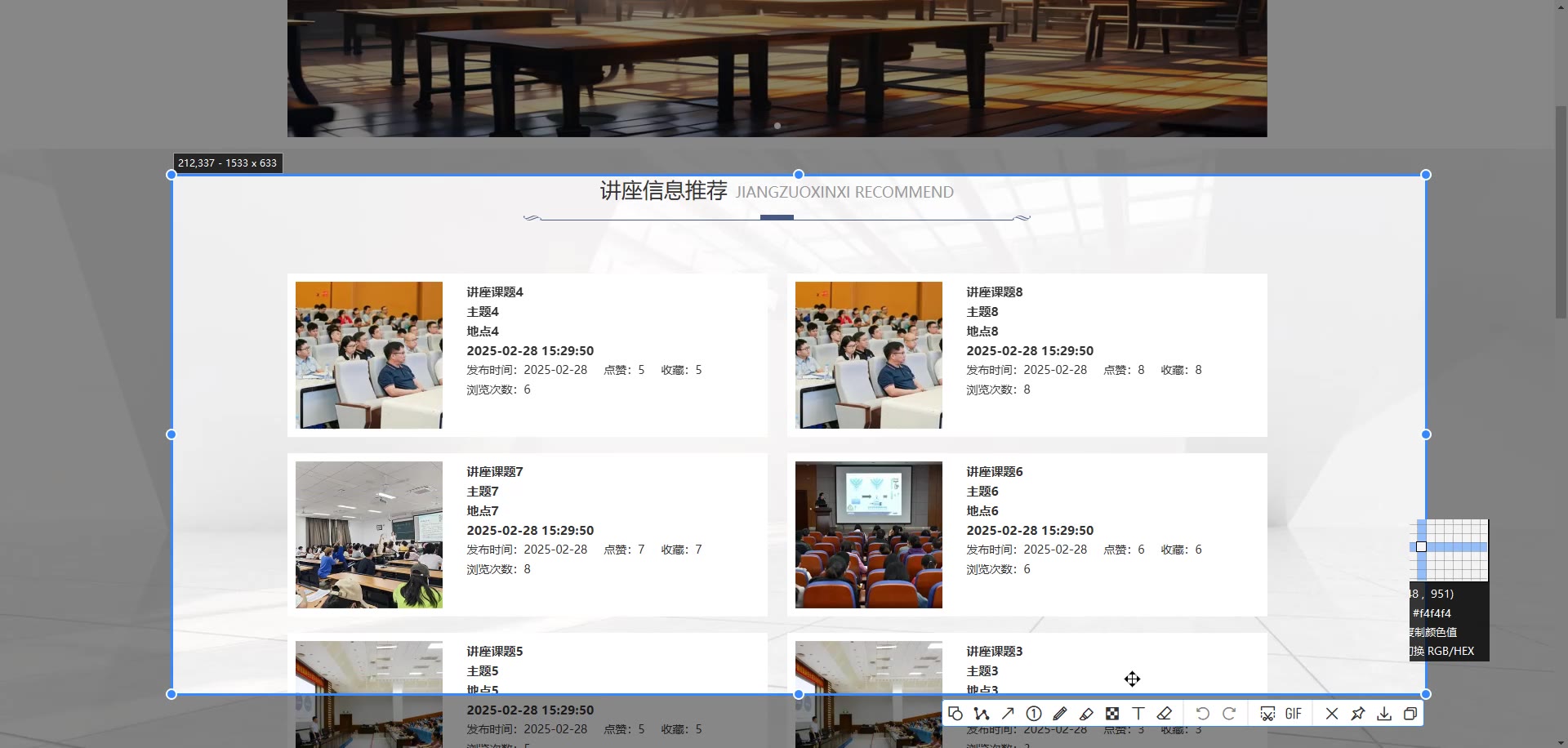Click 收藏：8 on the 讲座课题8 card
1568x748 pixels.
[1181, 370]
